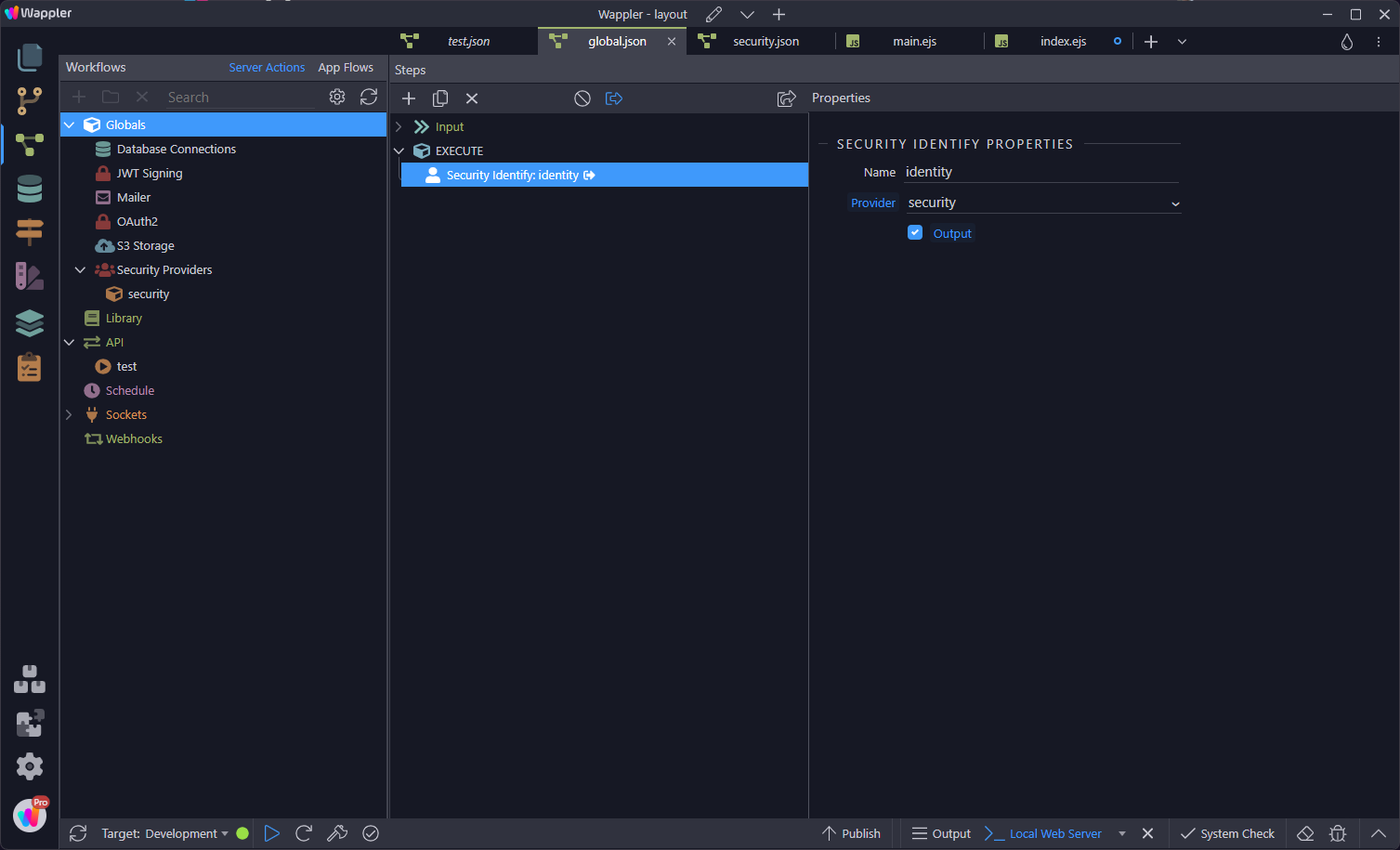Select the JWT Signing tree item
1400x850 pixels.
click(x=149, y=173)
